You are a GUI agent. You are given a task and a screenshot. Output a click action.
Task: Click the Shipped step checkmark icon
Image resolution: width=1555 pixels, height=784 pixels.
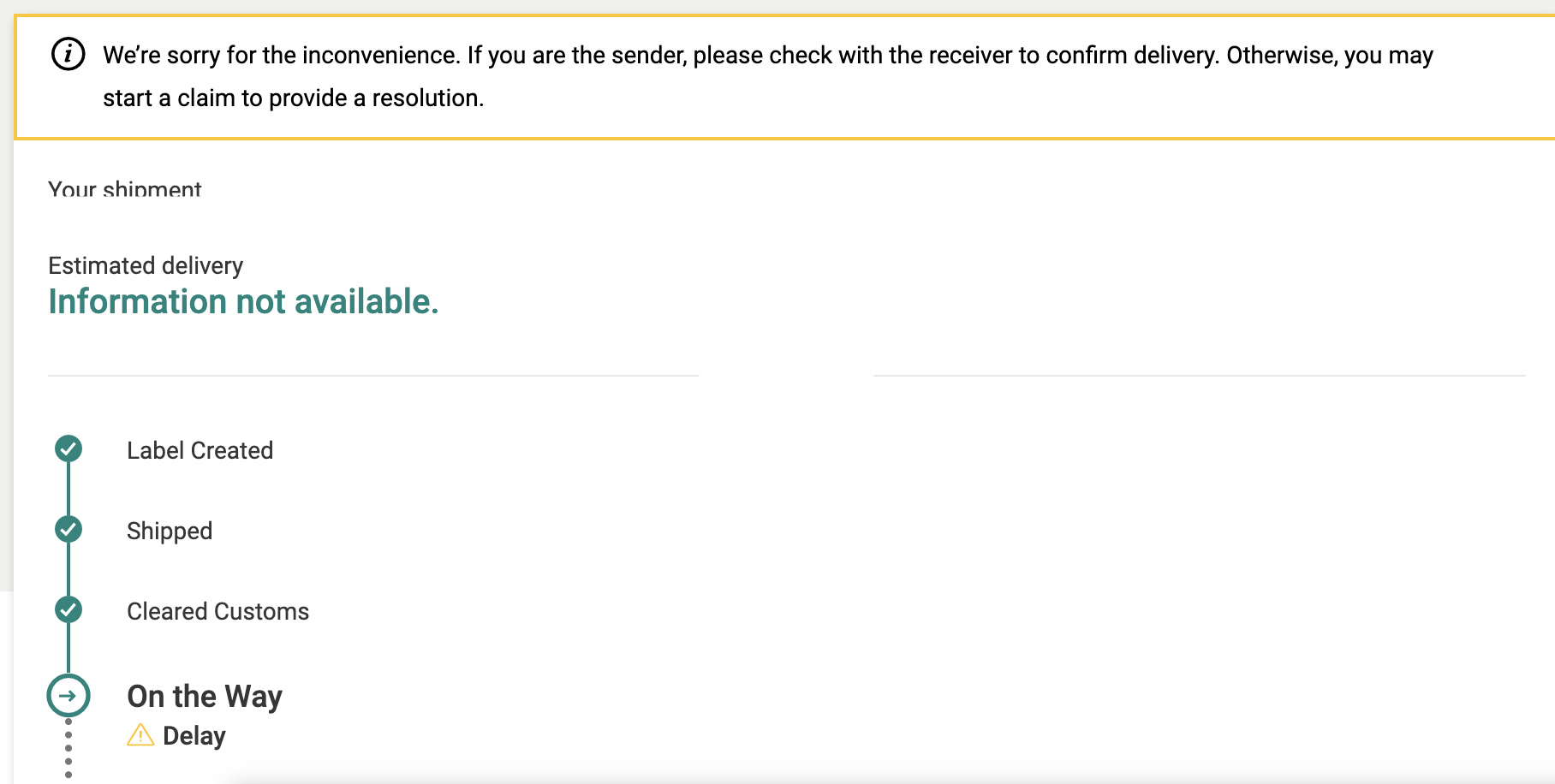69,529
